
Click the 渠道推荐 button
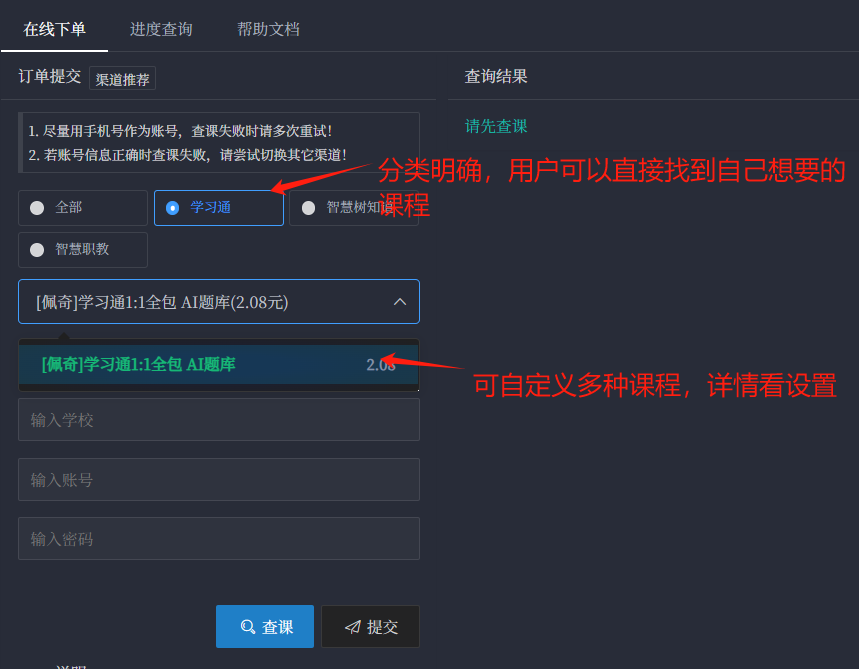coord(122,79)
